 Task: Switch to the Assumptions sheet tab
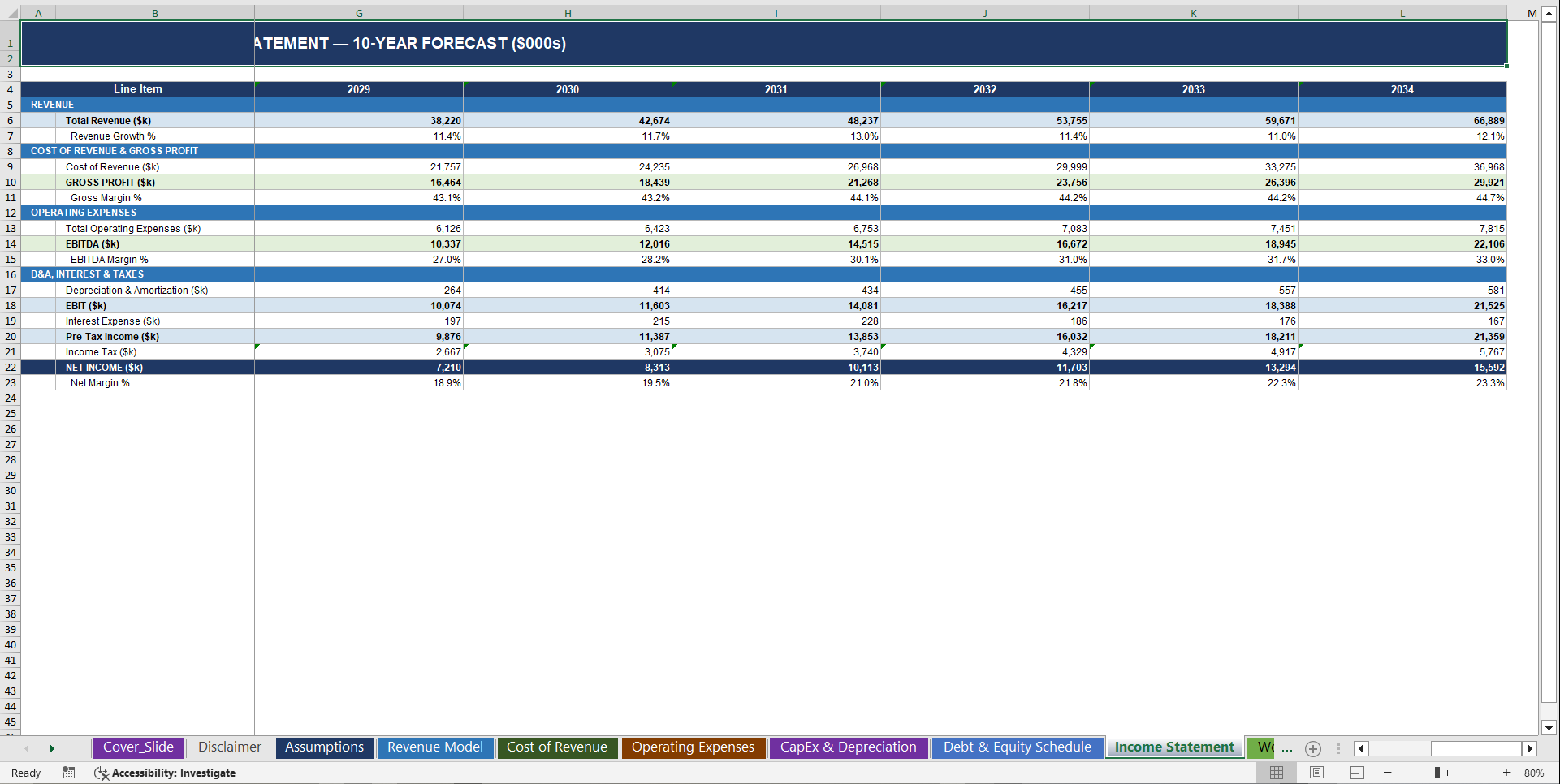pos(324,747)
